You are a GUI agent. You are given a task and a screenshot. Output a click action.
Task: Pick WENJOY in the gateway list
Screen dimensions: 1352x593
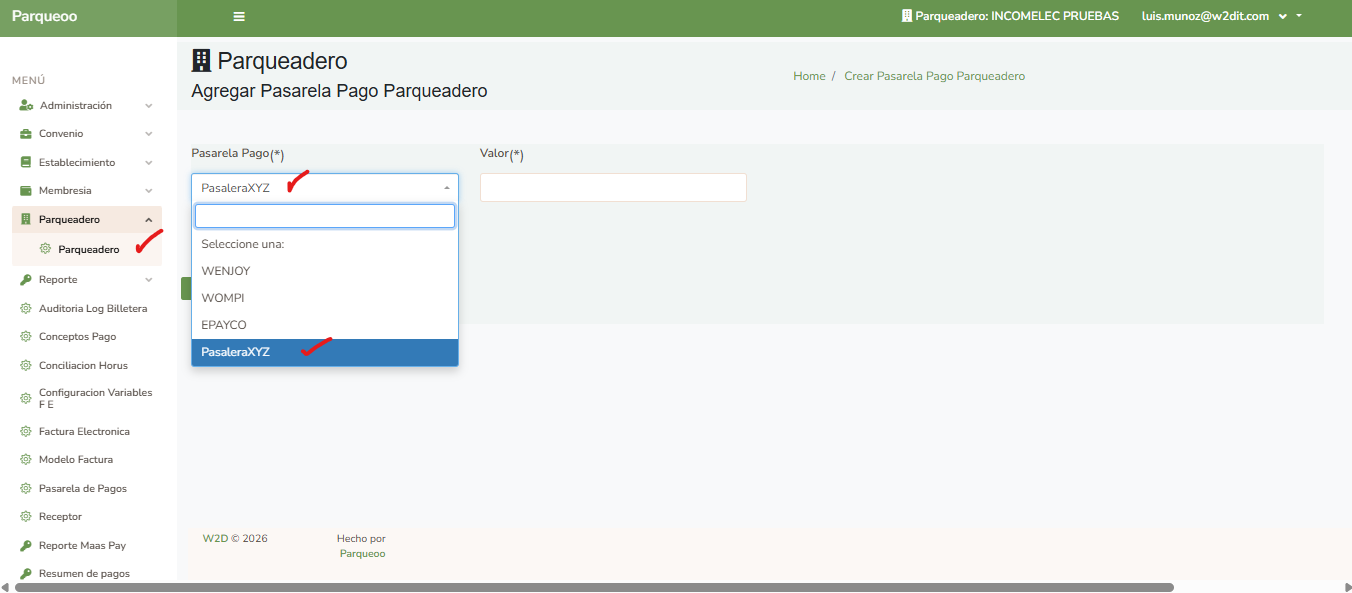(226, 271)
